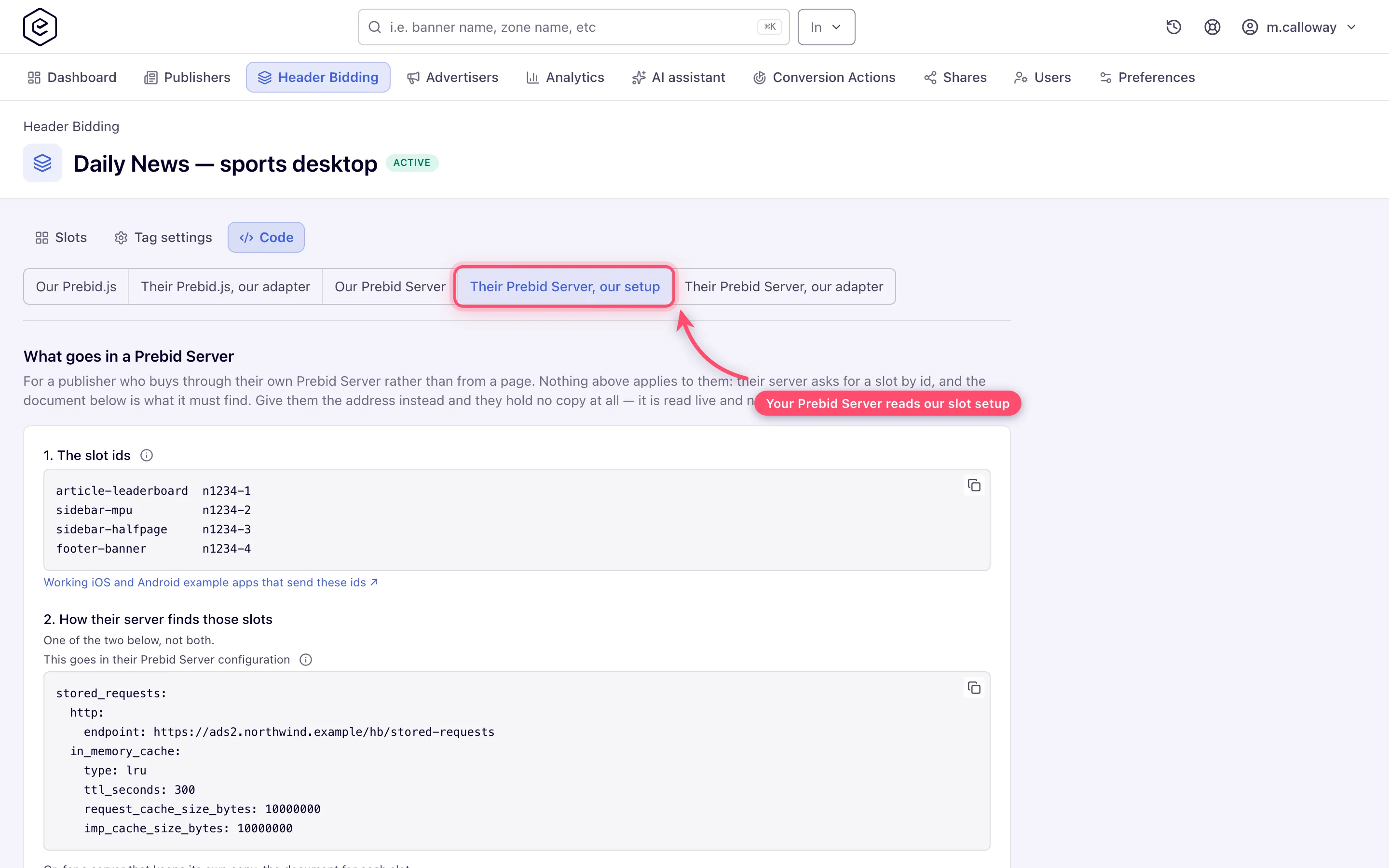Open the Publishers section
This screenshot has width=1389, height=868.
(x=187, y=78)
